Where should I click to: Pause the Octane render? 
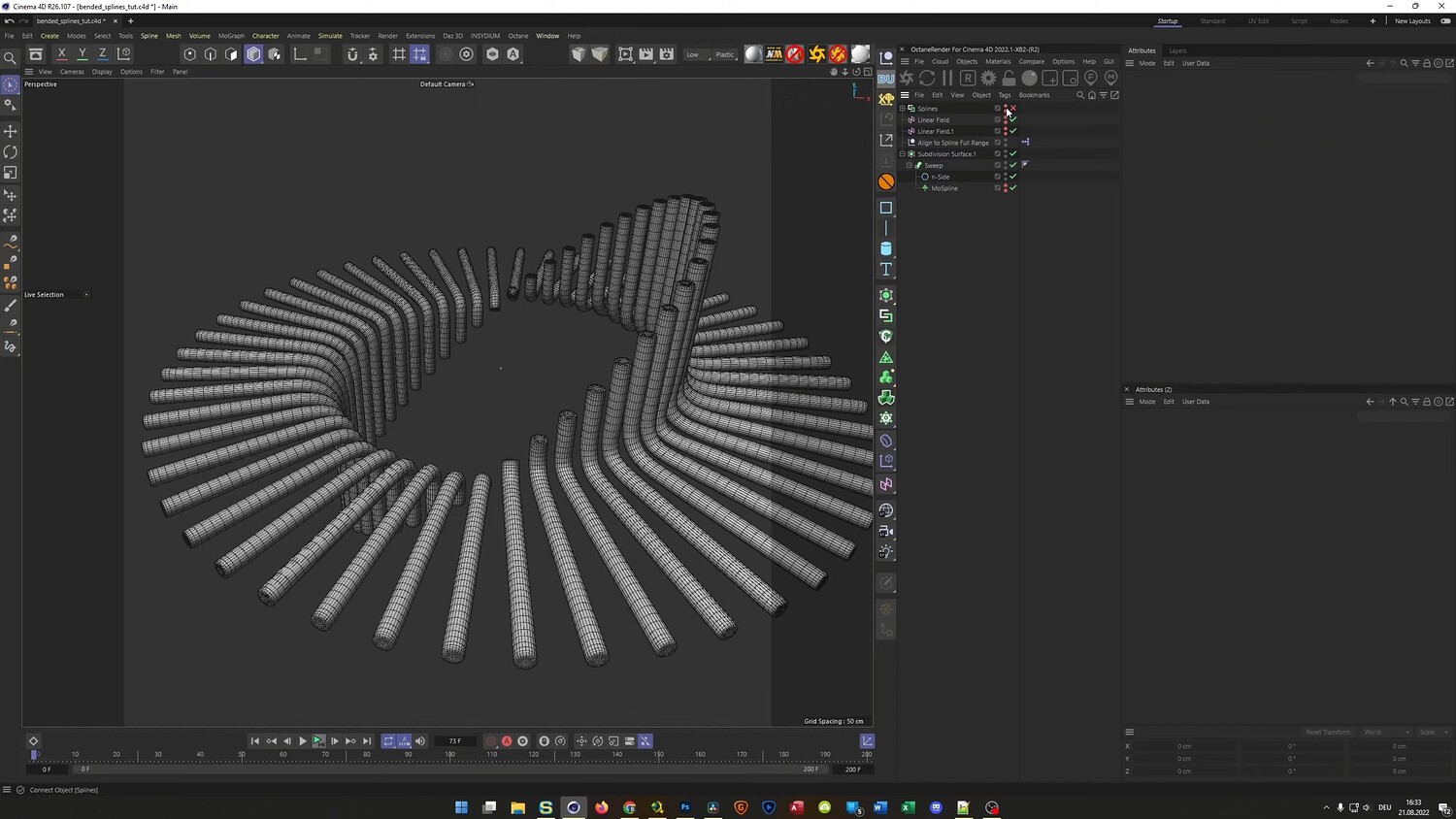947,78
